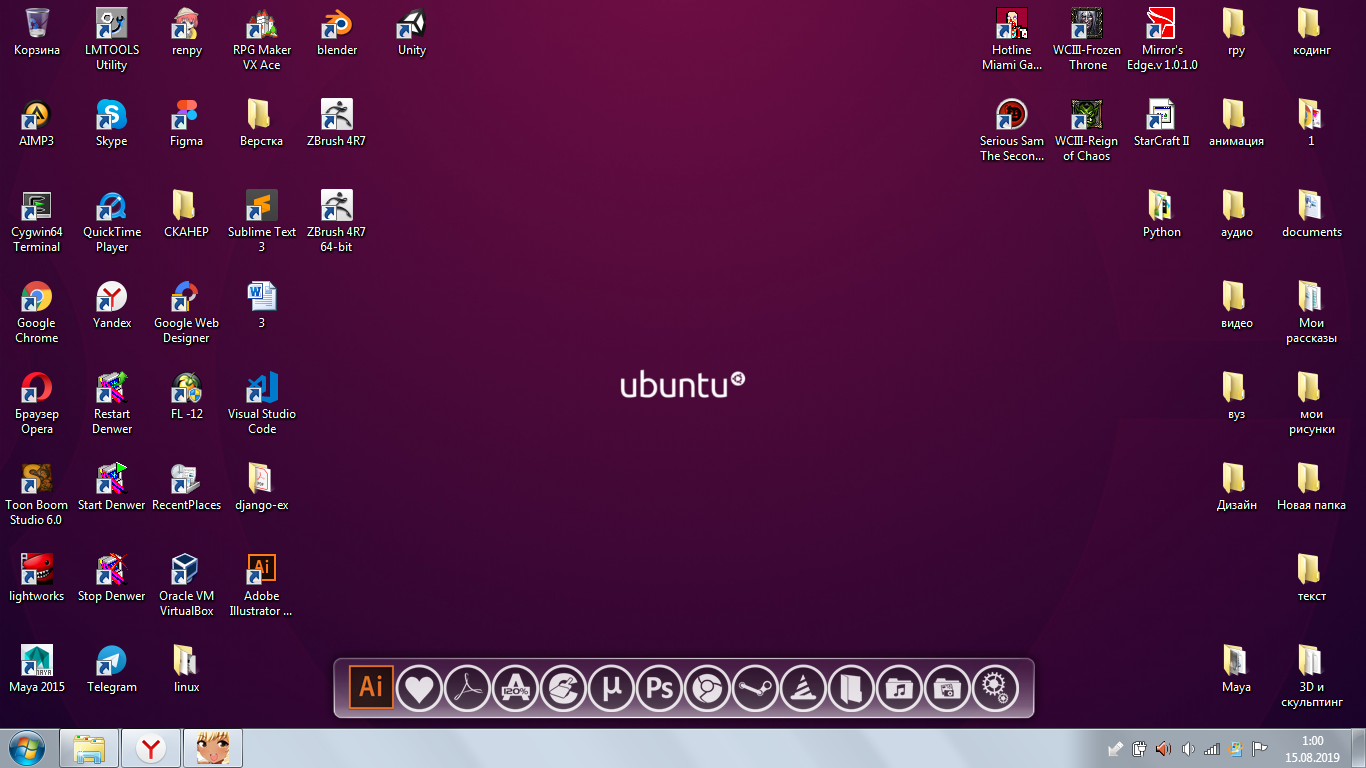Select the LMTOOLS Utility desktop shortcut
This screenshot has width=1366, height=768.
pyautogui.click(x=111, y=39)
